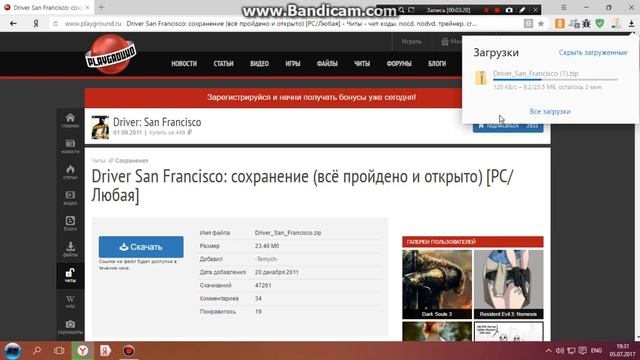Click the zip file icon in downloads popup

coord(481,78)
